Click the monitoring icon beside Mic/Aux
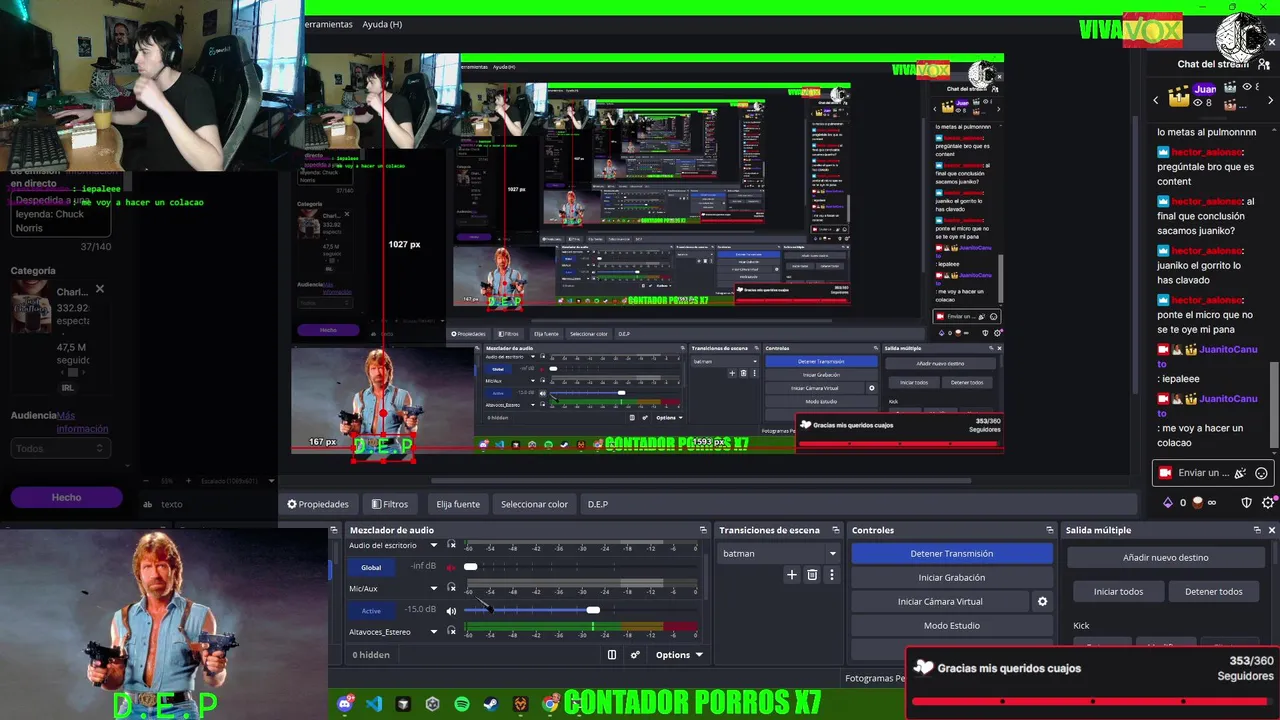 click(452, 588)
